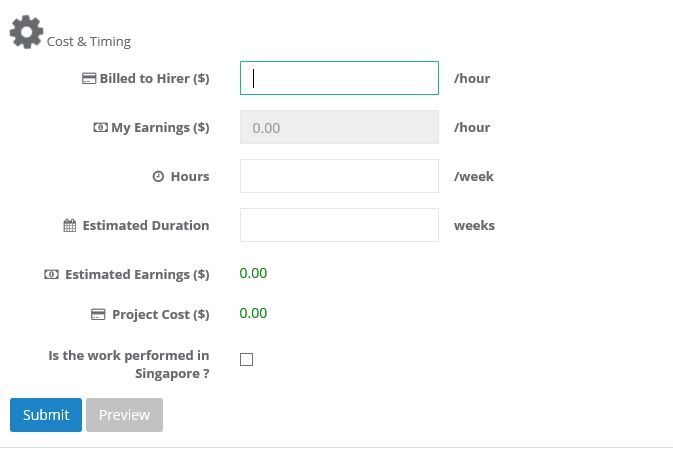Click the Cost & Timing gear icon
Screen dimensions: 673x449
point(27,32)
